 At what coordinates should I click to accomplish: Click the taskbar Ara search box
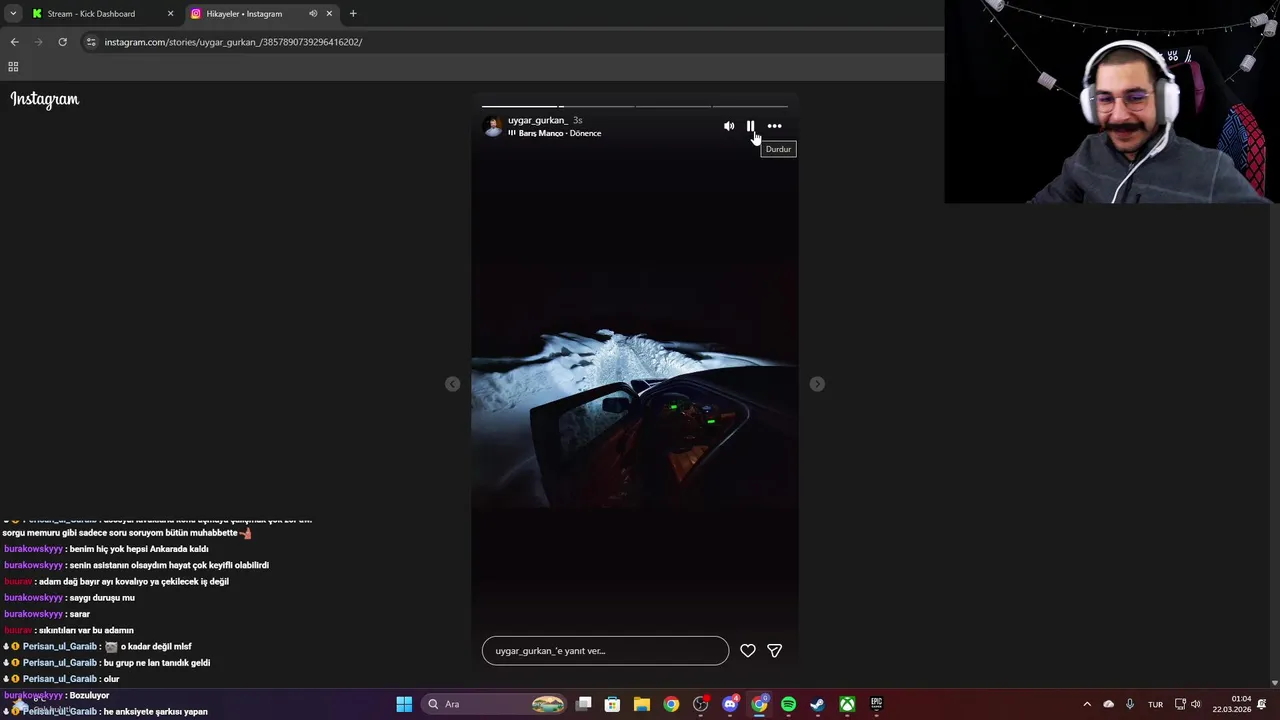point(494,704)
